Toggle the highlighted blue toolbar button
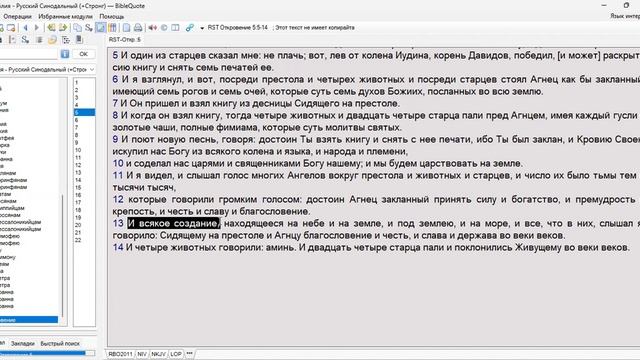 (x=100, y=28)
